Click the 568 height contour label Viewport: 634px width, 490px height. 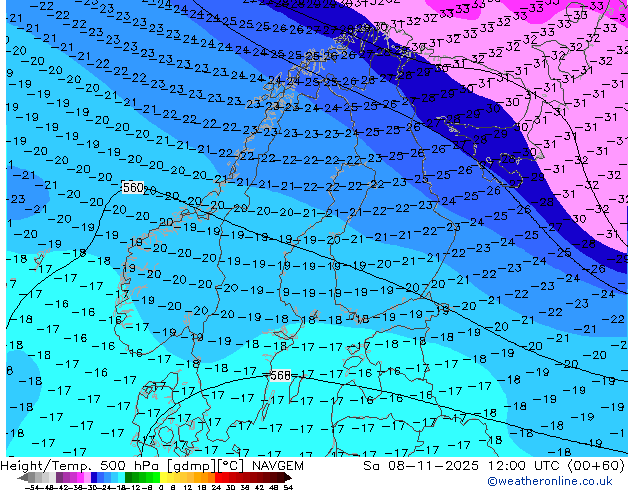click(280, 376)
